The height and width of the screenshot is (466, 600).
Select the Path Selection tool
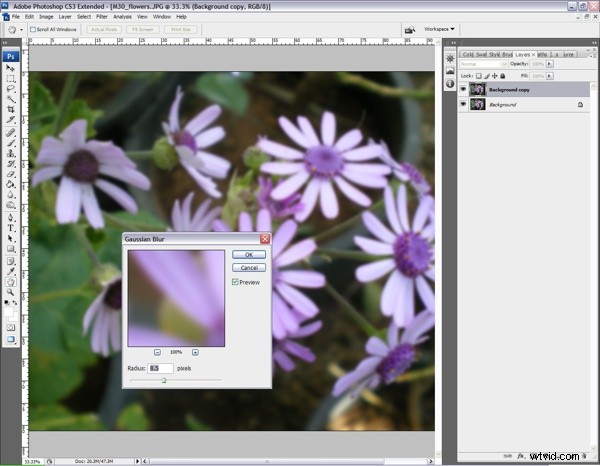click(x=10, y=238)
